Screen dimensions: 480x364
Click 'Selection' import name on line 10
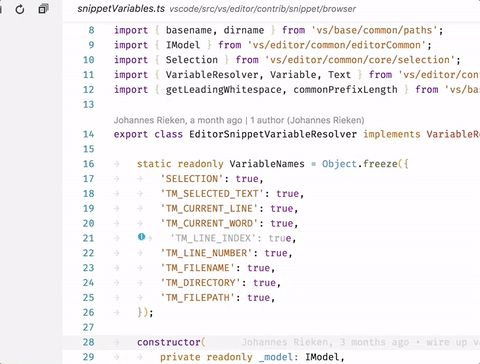point(192,60)
